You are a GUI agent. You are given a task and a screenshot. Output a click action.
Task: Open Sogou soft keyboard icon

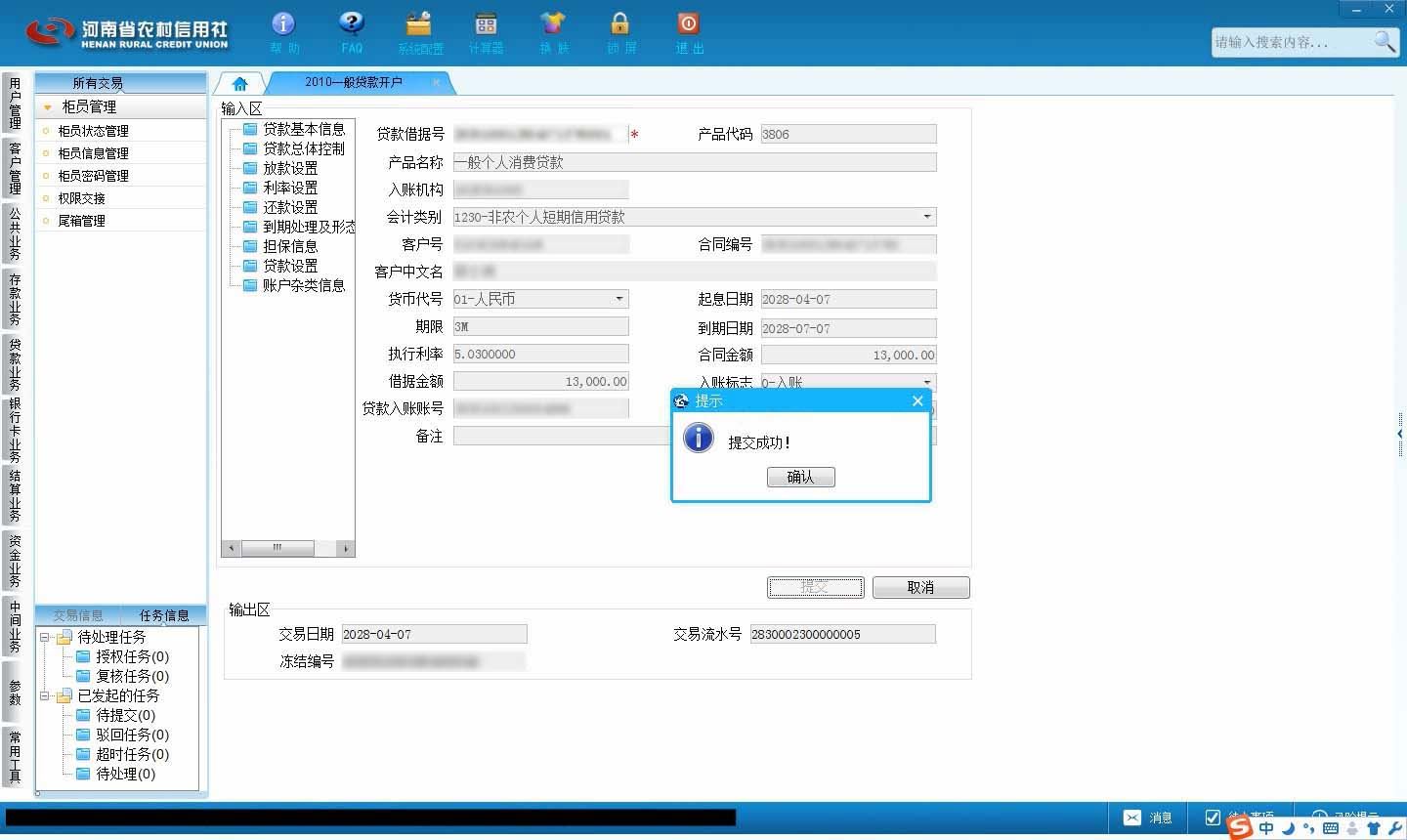[1330, 828]
